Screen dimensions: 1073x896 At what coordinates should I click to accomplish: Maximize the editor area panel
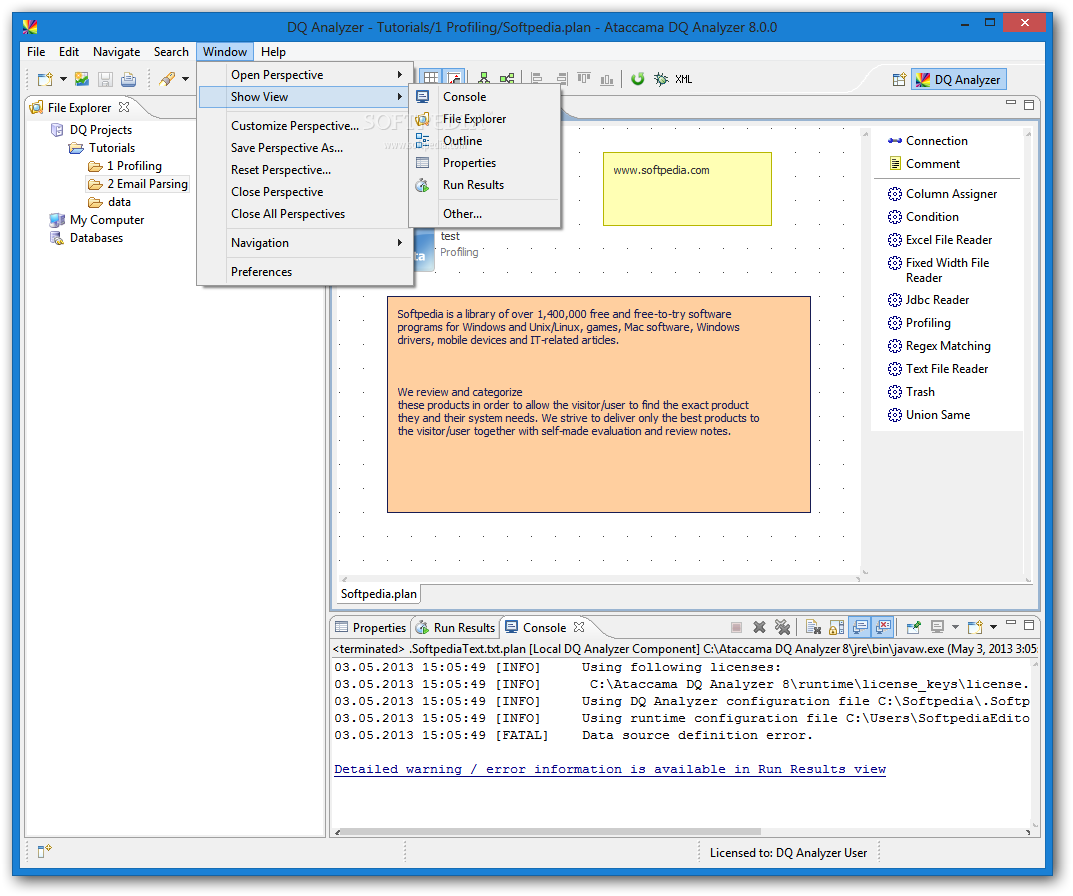(1029, 105)
